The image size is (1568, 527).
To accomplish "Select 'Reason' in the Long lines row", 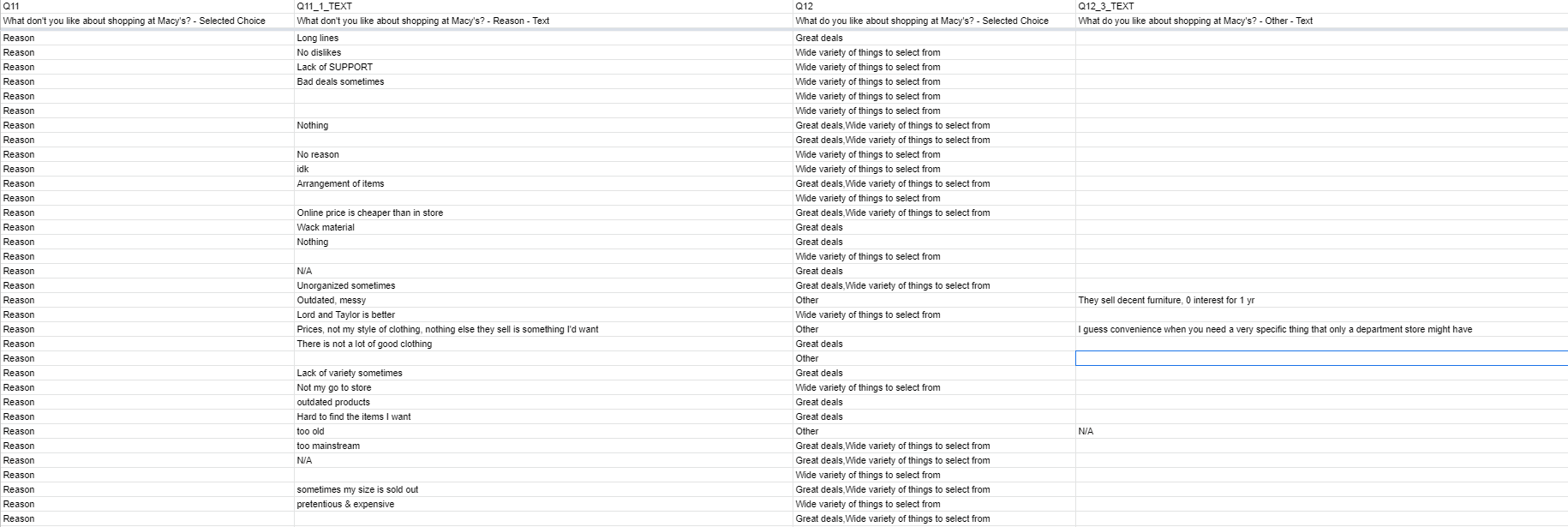I will click(x=147, y=38).
